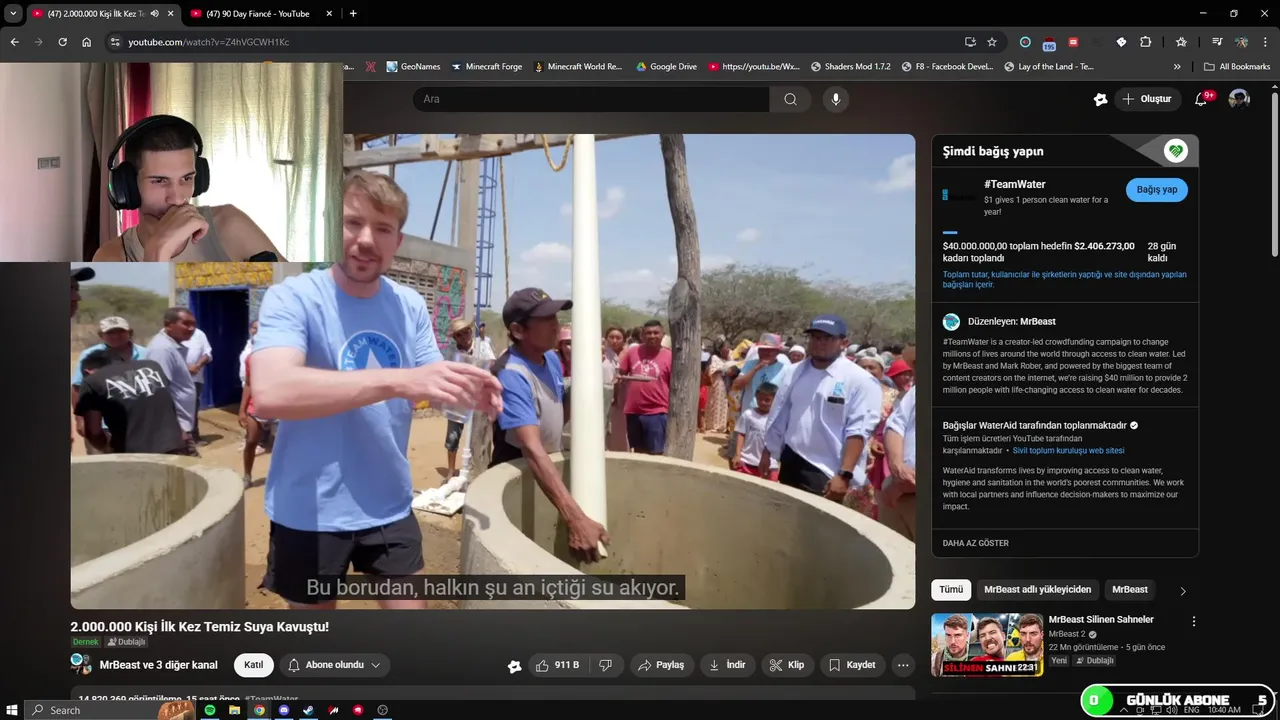Click the İndir download button
This screenshot has width=1280, height=720.
point(728,665)
